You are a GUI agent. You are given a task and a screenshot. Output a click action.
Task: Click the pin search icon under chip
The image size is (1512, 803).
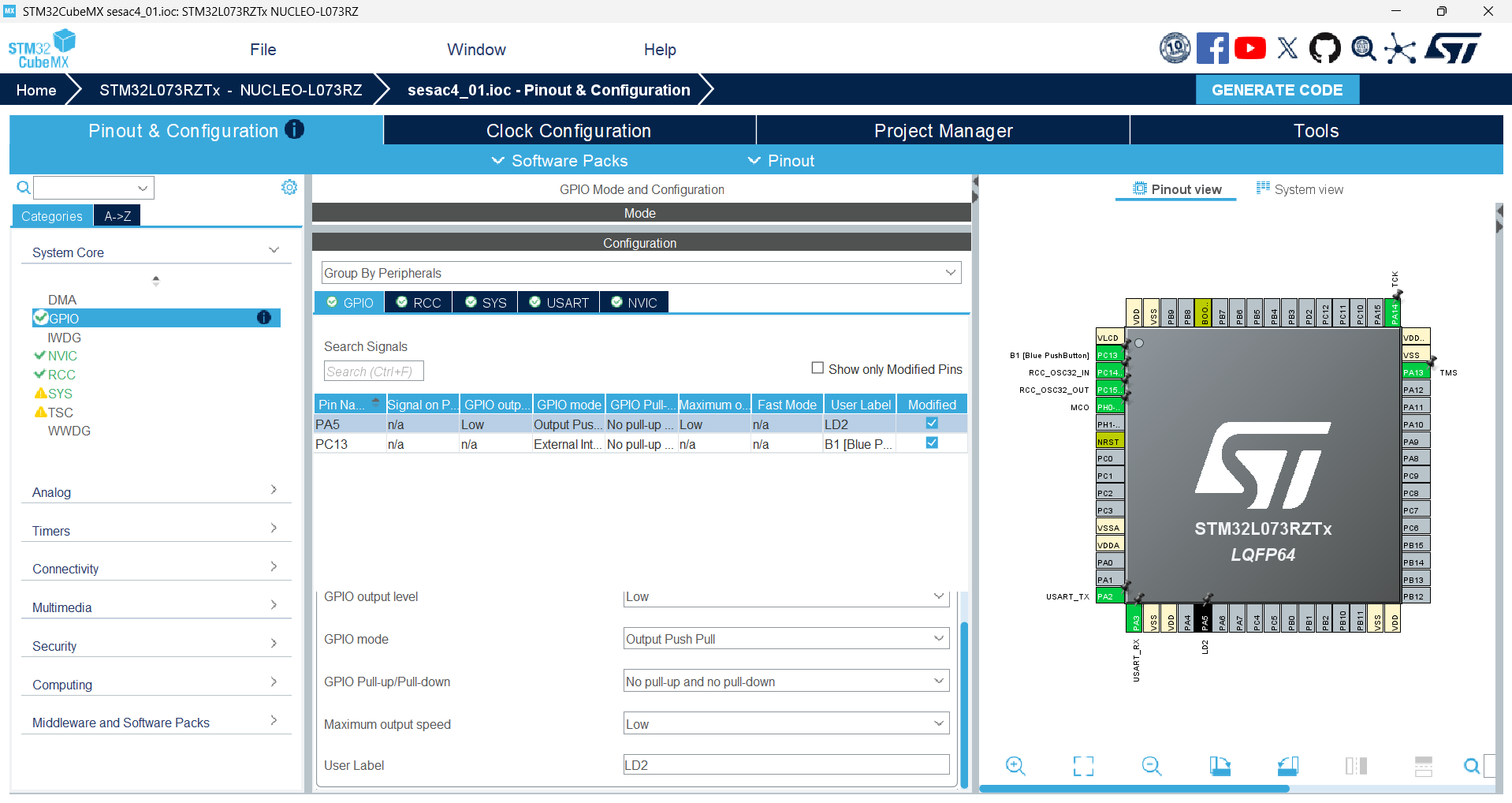point(1472,766)
